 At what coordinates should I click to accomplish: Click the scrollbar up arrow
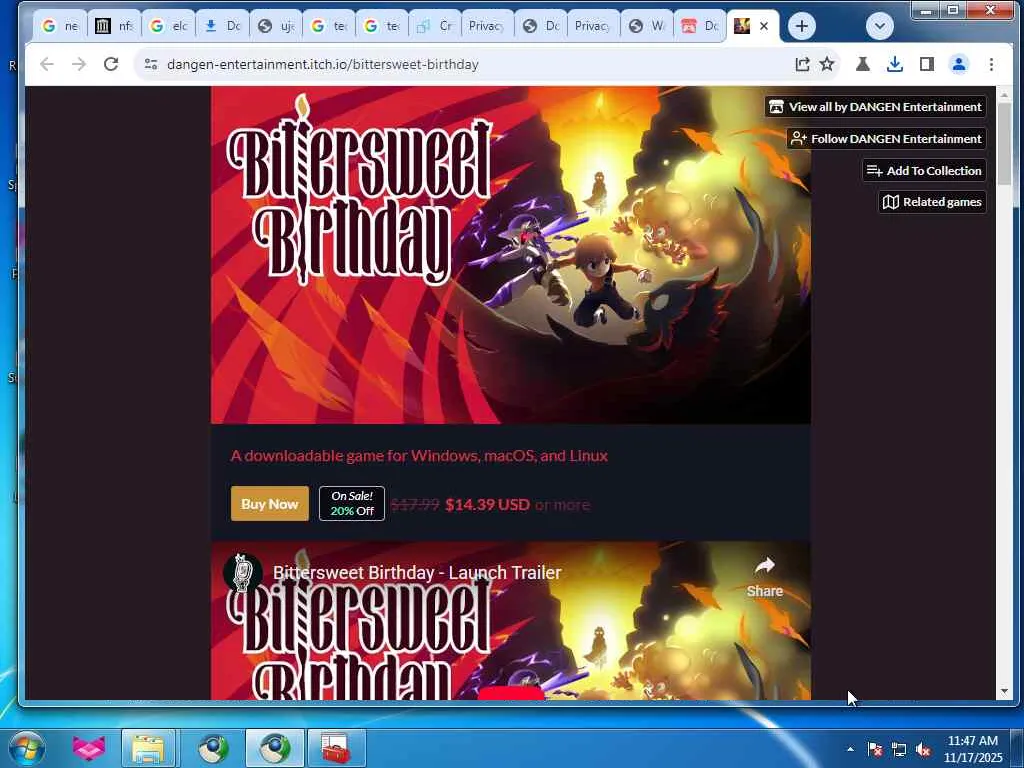1004,95
